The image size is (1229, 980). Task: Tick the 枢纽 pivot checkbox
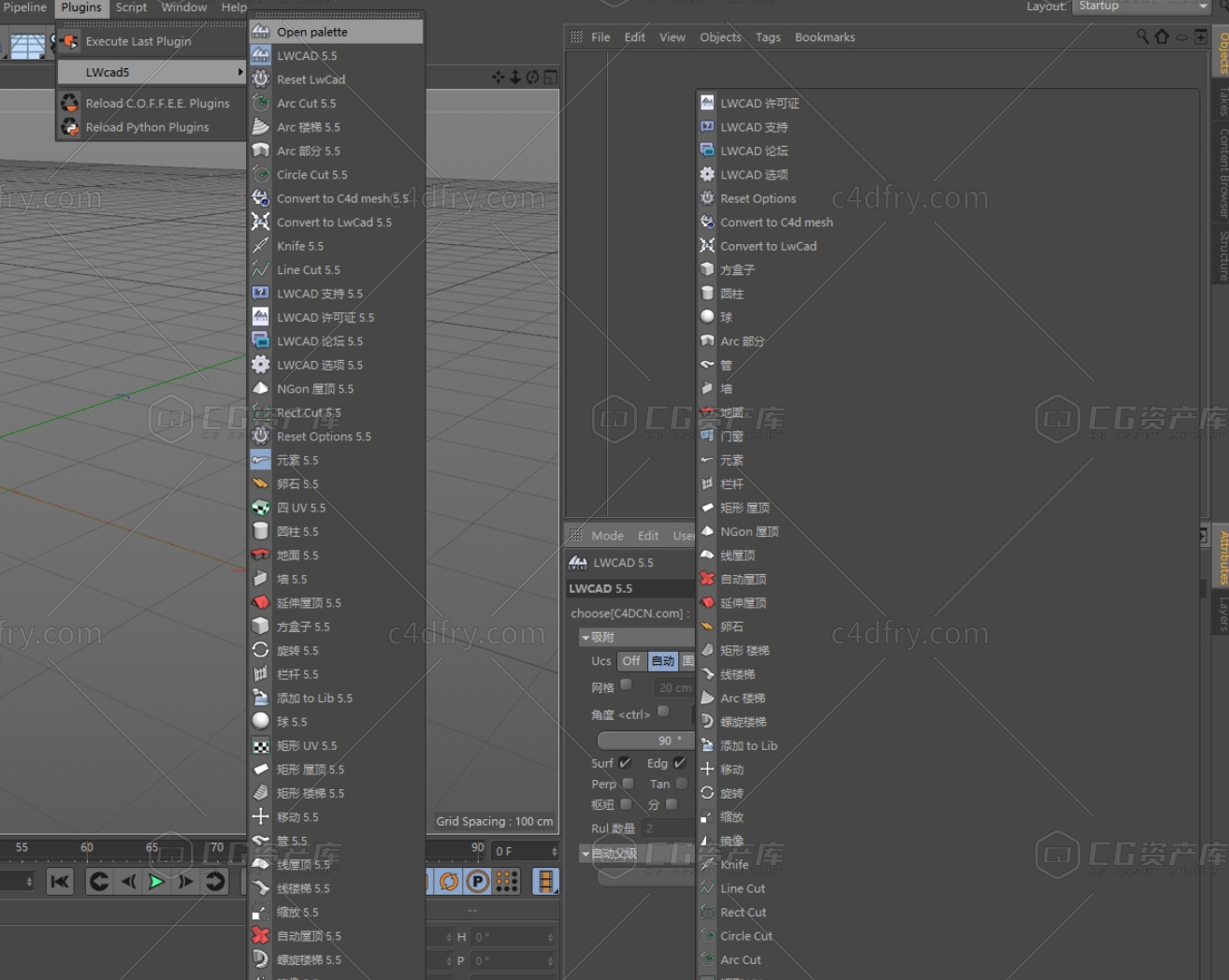(x=626, y=804)
